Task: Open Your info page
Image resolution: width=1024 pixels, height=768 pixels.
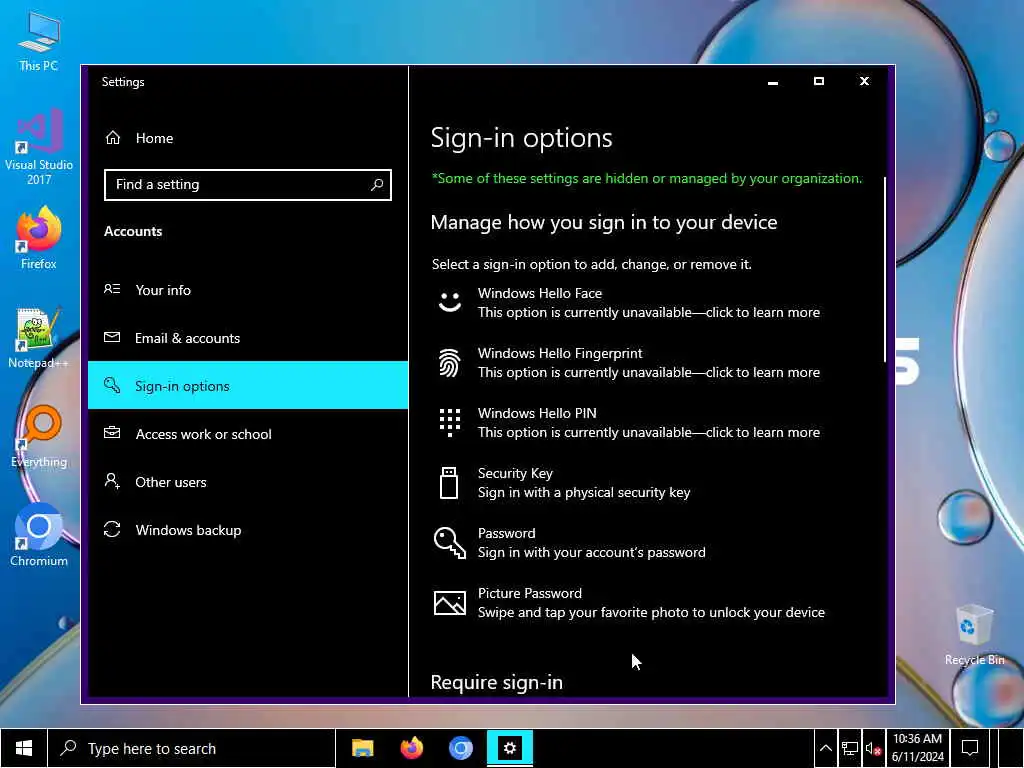Action: 248,290
